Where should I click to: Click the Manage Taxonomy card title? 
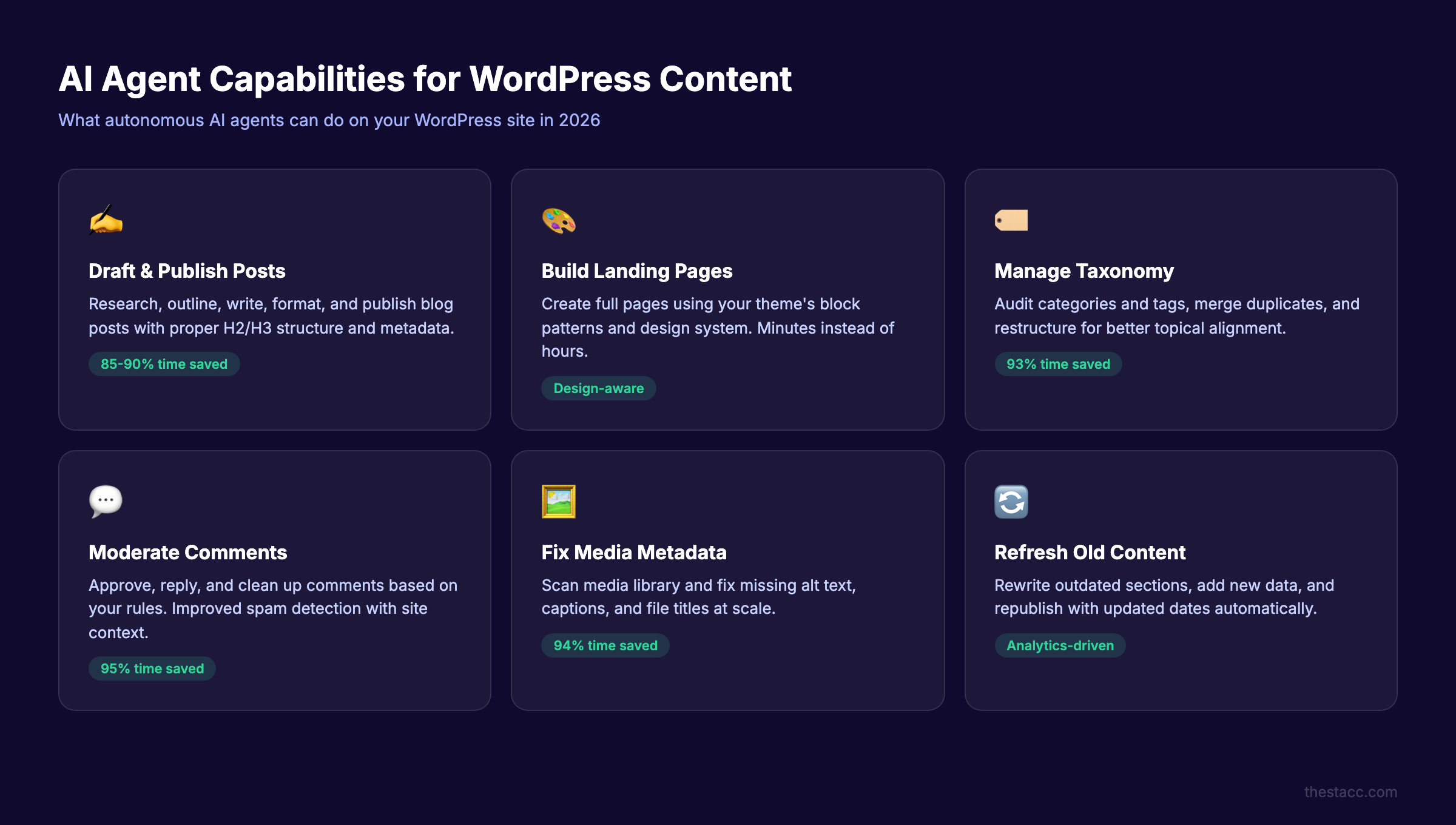[1084, 271]
